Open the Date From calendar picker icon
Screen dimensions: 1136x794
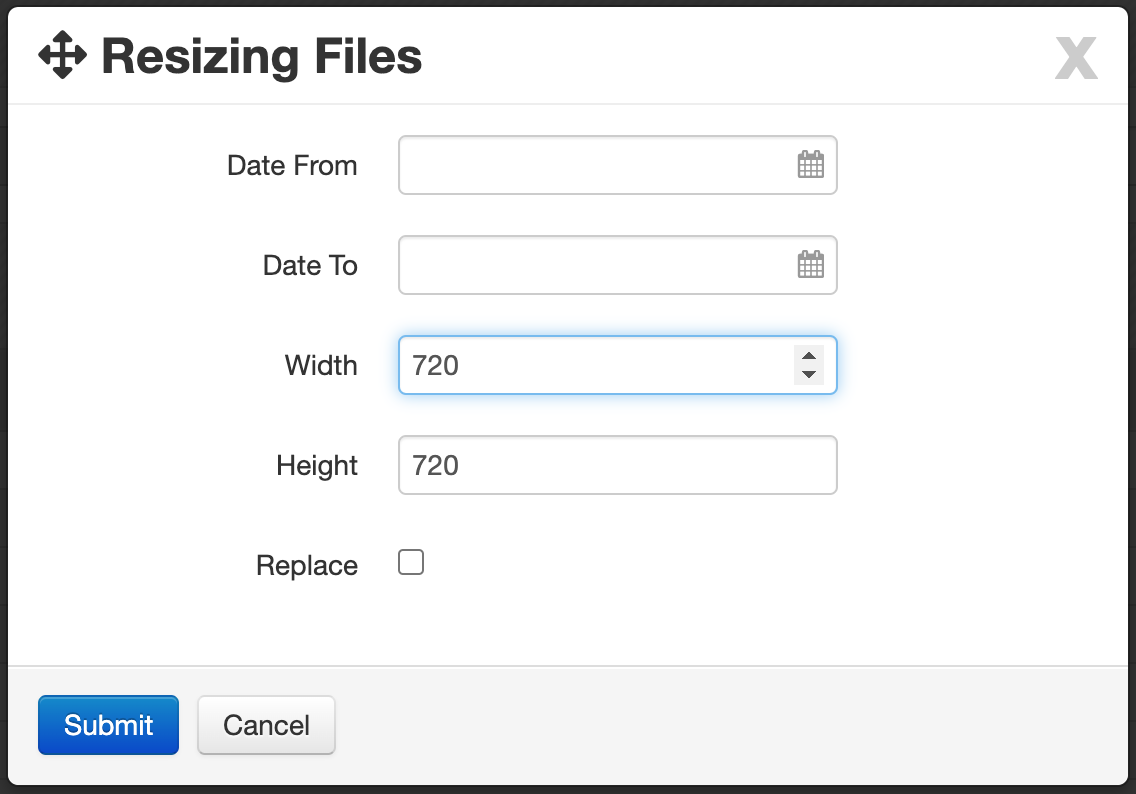tap(810, 164)
